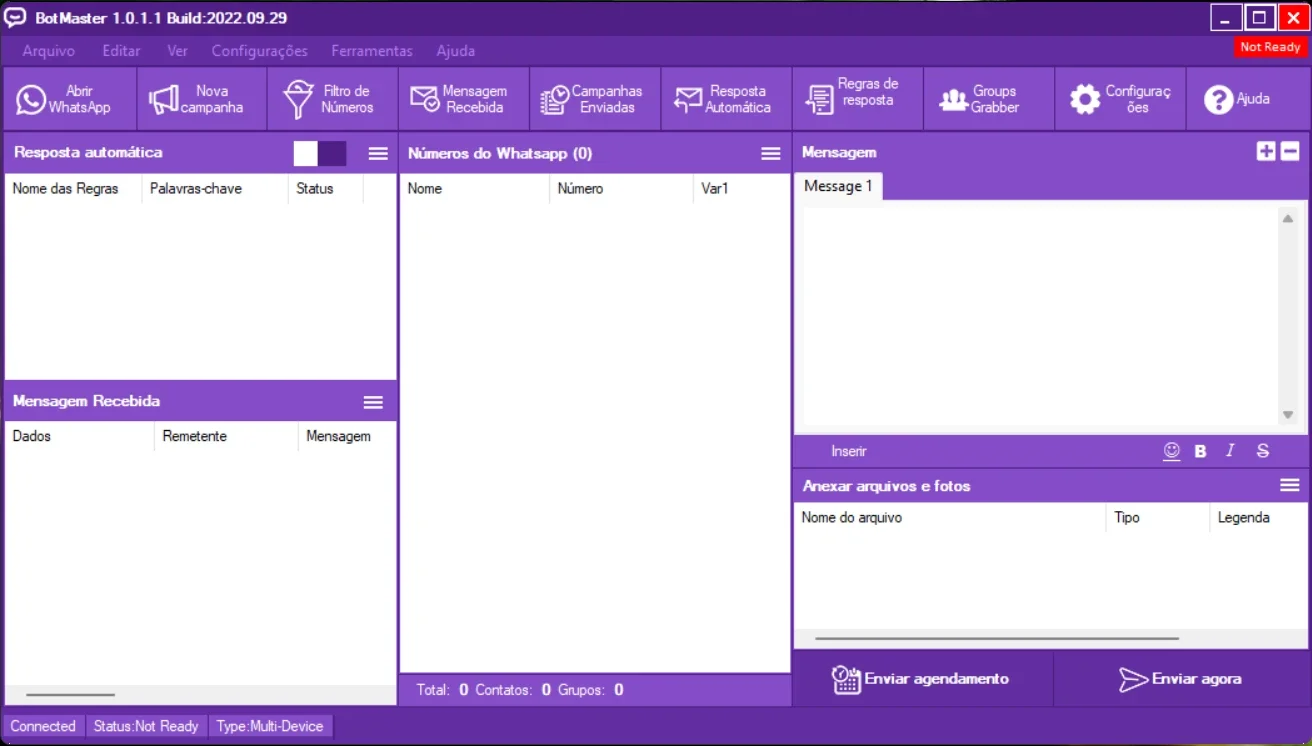The width and height of the screenshot is (1312, 746).
Task: Open the Configurações menu in menu bar
Action: [x=259, y=51]
